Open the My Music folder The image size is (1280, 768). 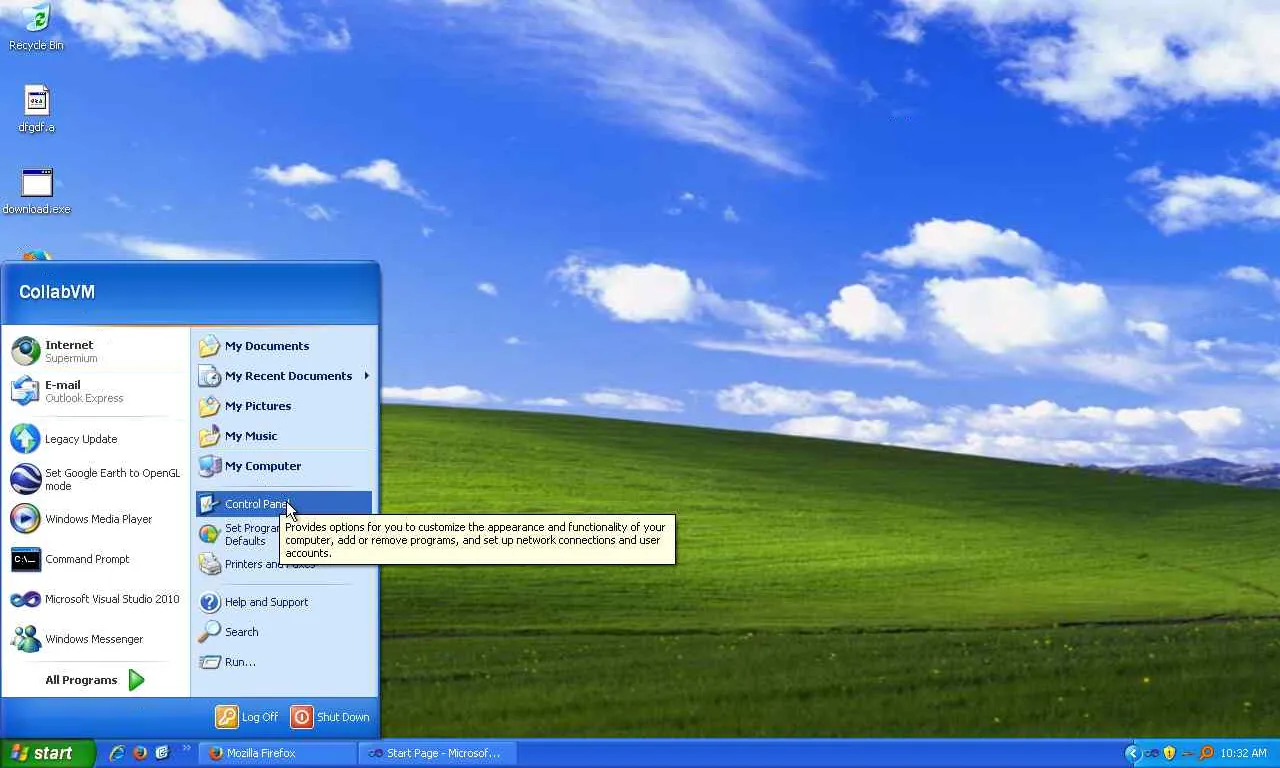284,436
